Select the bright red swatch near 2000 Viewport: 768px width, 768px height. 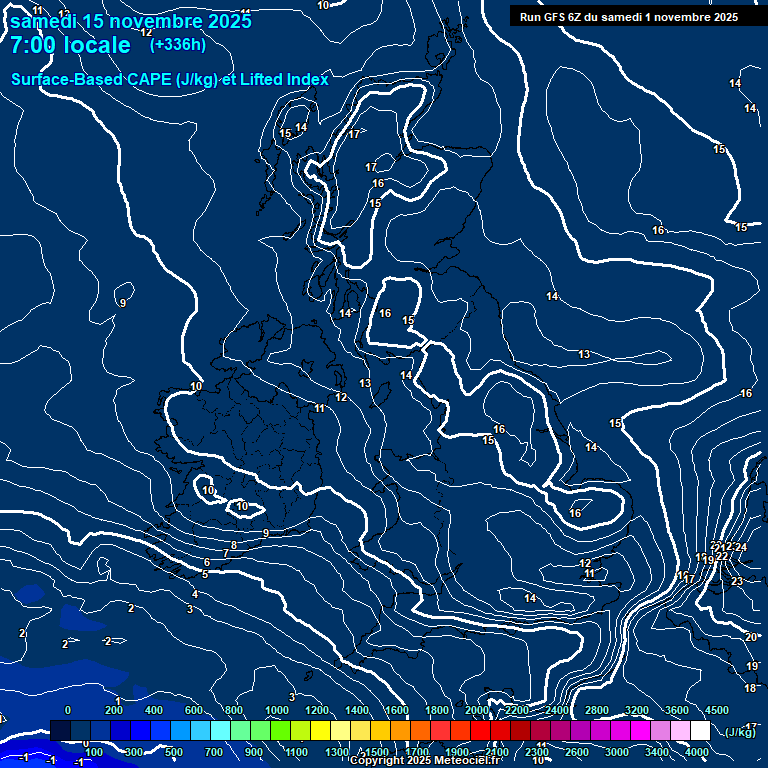[480, 731]
